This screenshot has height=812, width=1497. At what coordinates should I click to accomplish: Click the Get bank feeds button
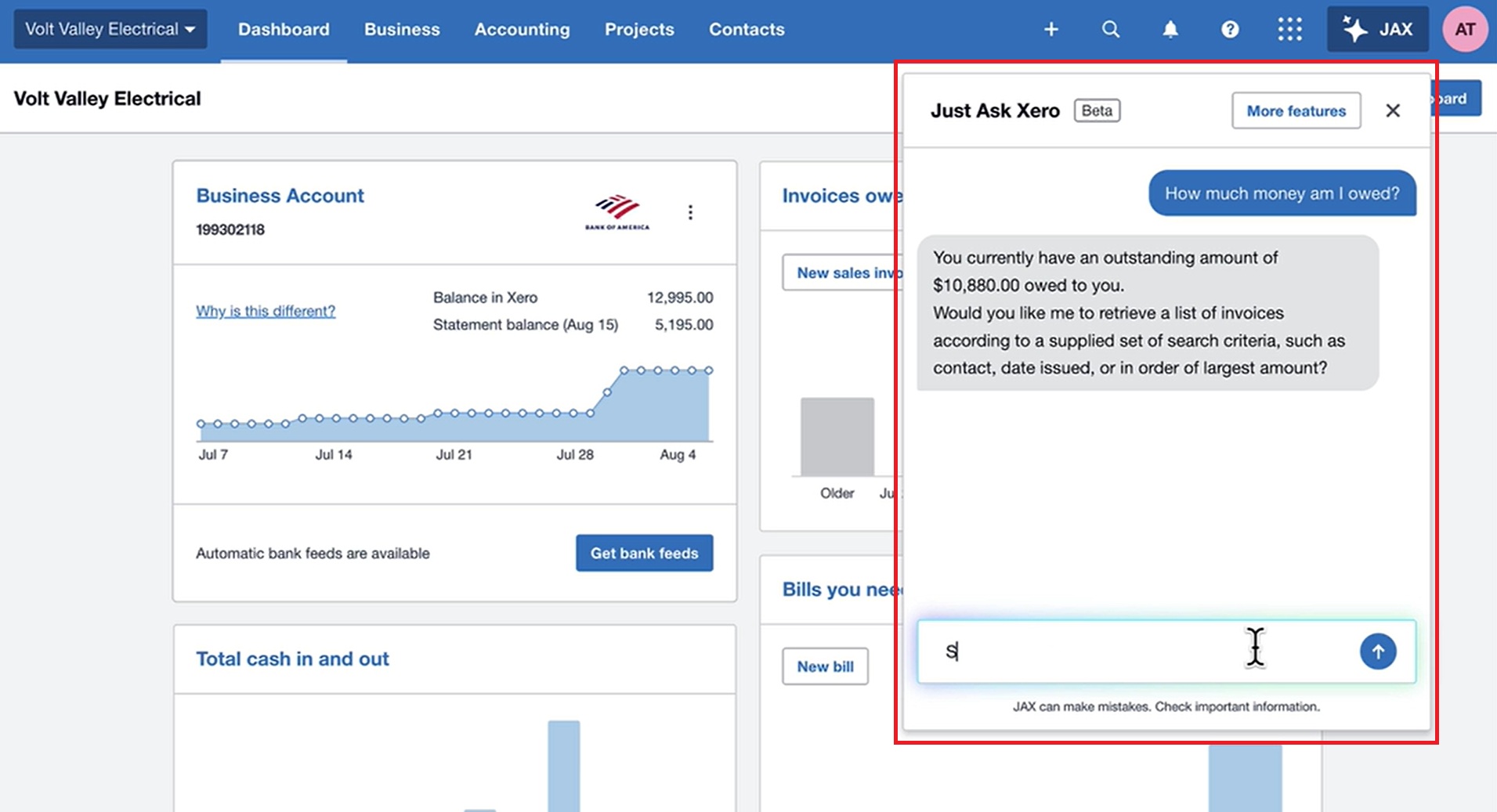click(x=645, y=553)
